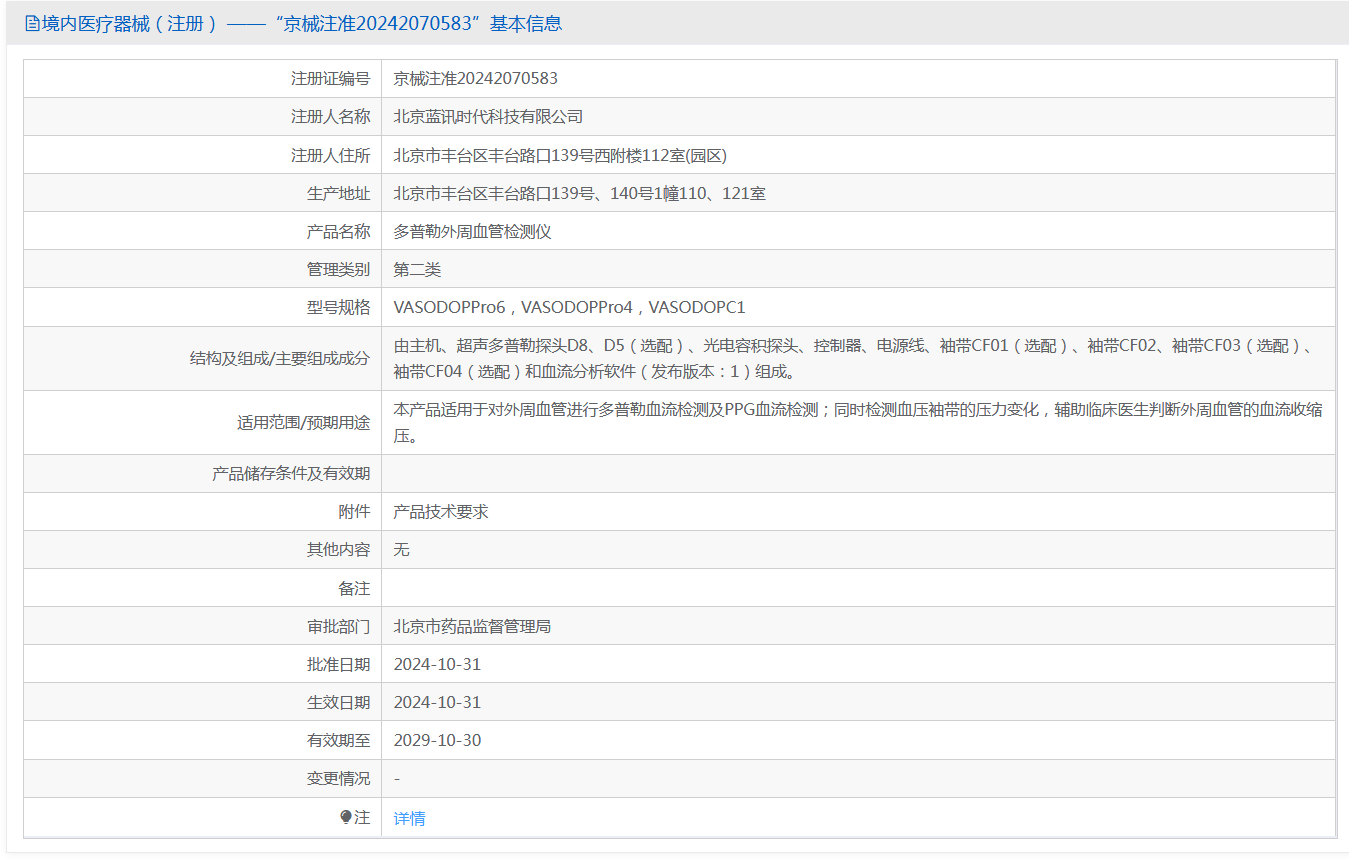The height and width of the screenshot is (861, 1349).
Task: Open the 详情 link in the 注 row
Action: 409,818
